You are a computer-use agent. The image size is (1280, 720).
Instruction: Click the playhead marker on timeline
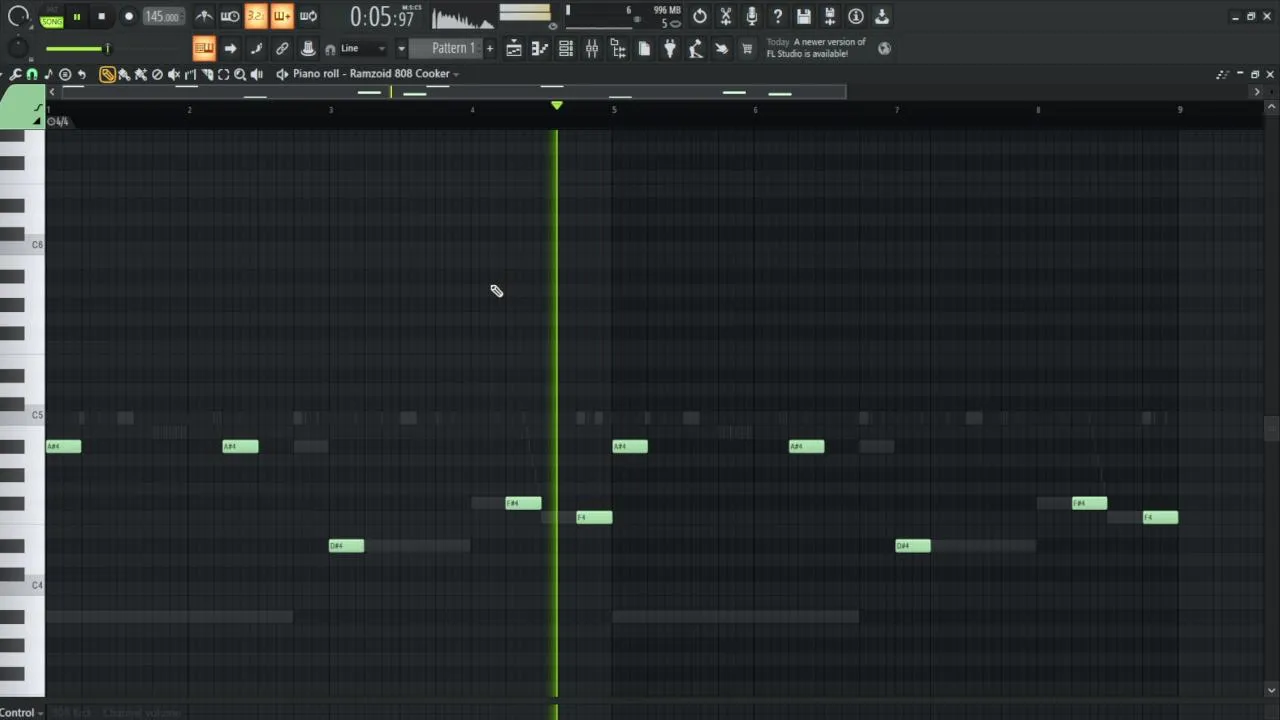tap(557, 105)
